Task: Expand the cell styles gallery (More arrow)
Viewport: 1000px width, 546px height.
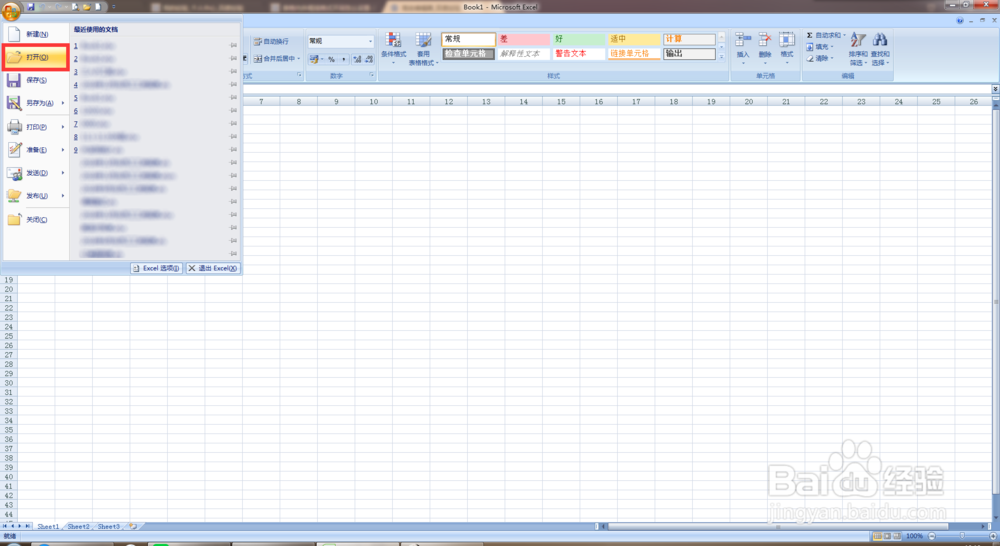Action: pos(721,57)
